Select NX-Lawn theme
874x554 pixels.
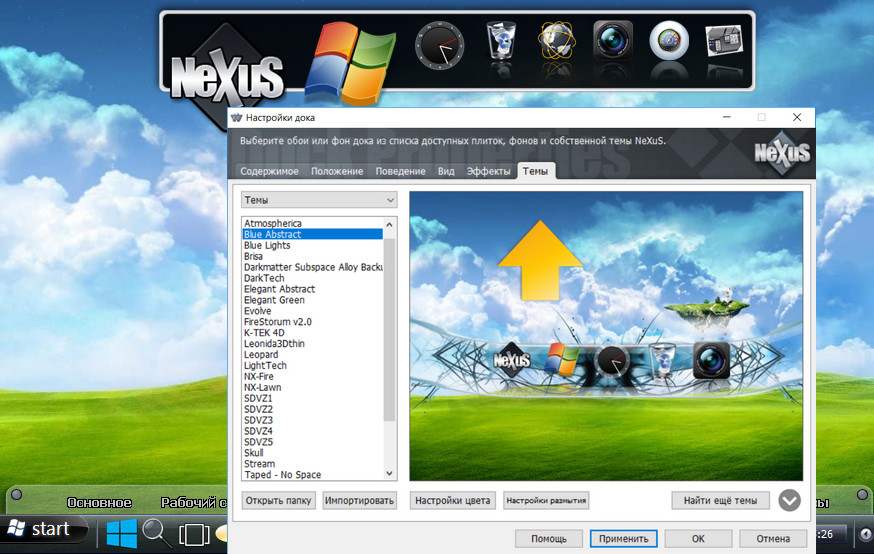pyautogui.click(x=313, y=387)
